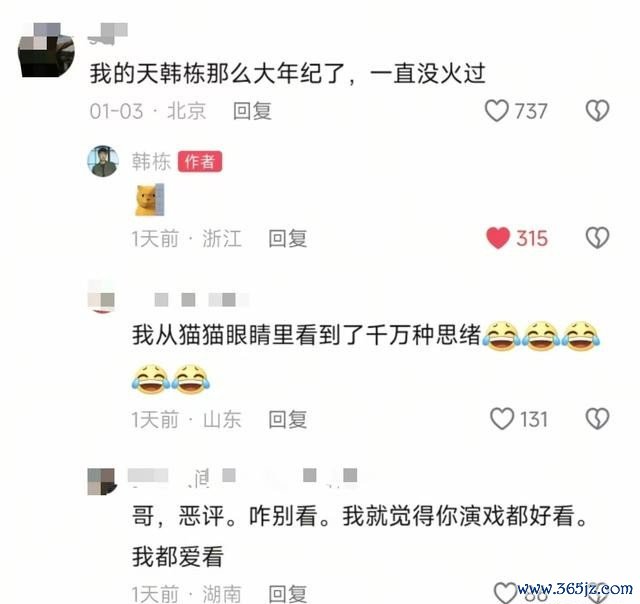Tap the red 作者 badge
The width and height of the screenshot is (640, 604).
[200, 162]
